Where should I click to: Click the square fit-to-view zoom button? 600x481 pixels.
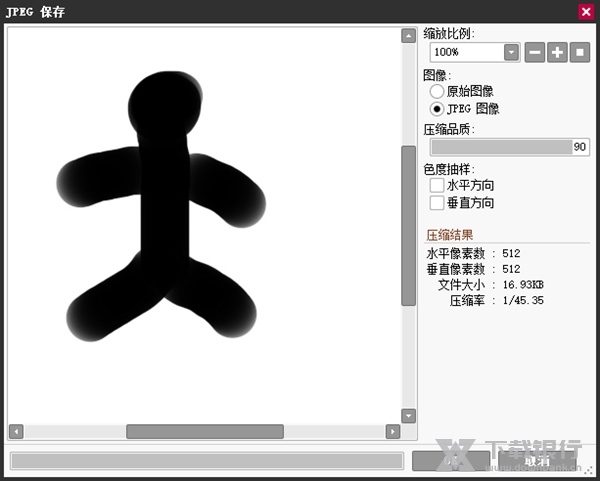(x=579, y=52)
